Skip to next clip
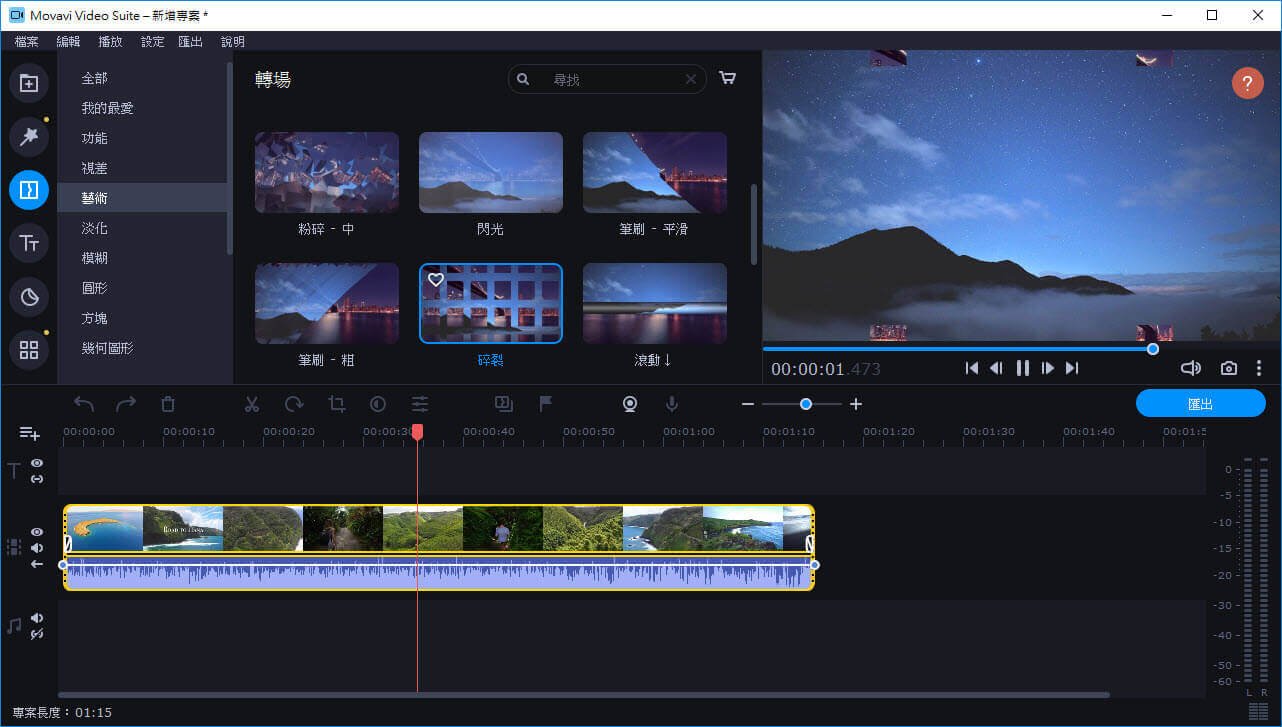 (x=1072, y=368)
